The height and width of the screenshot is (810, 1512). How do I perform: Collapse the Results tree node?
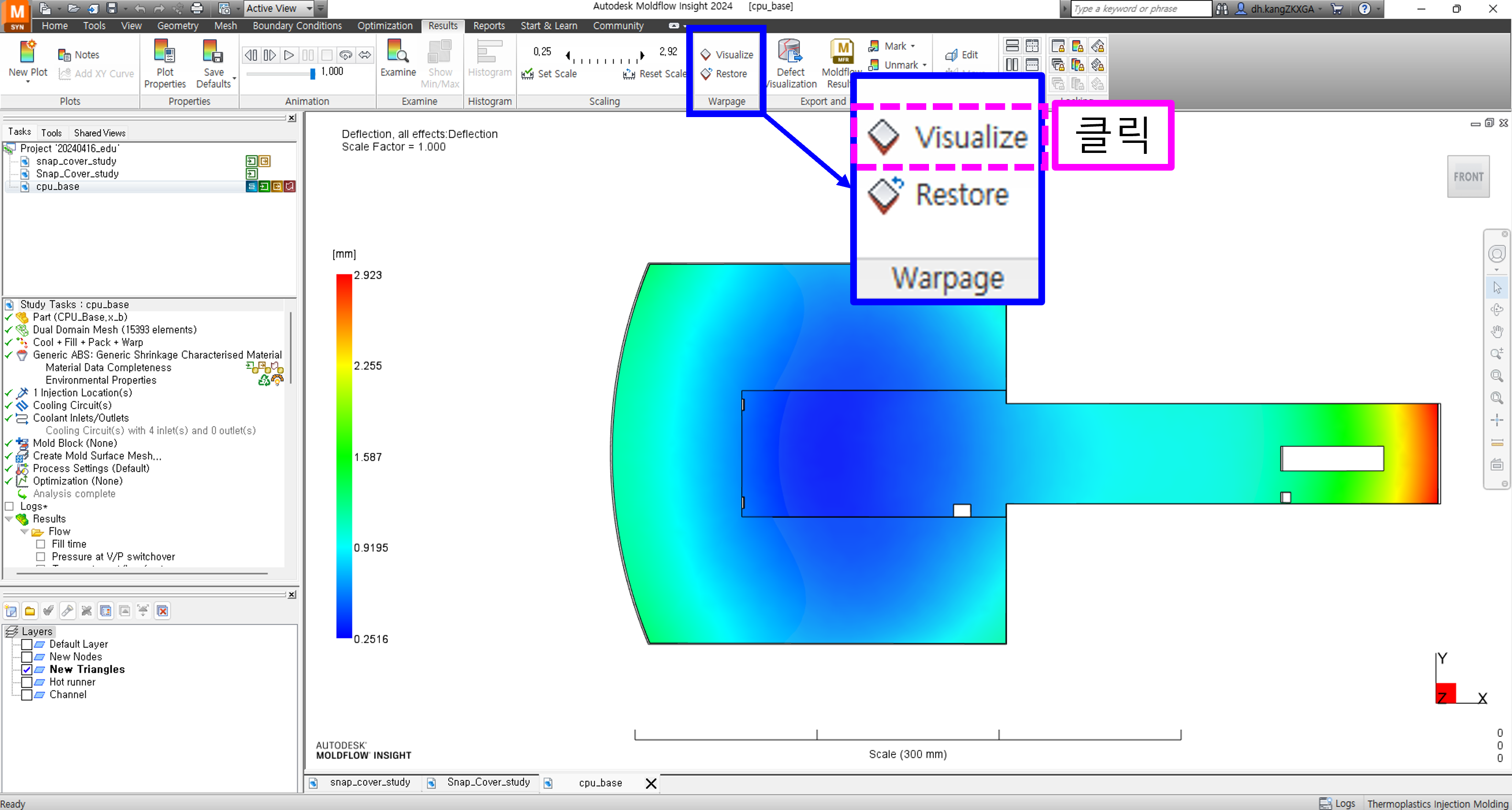click(9, 519)
